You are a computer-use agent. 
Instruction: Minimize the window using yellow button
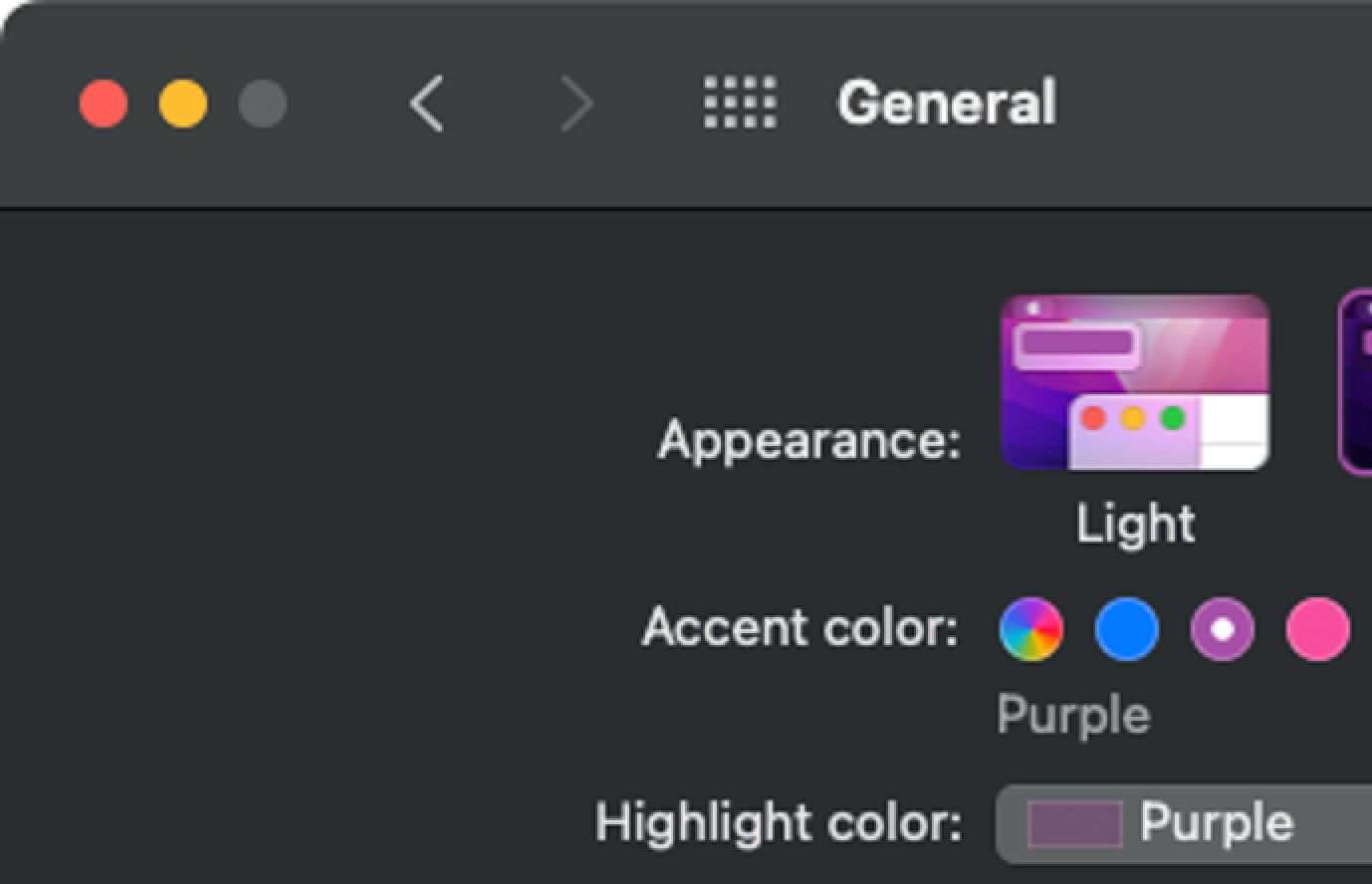(x=183, y=104)
